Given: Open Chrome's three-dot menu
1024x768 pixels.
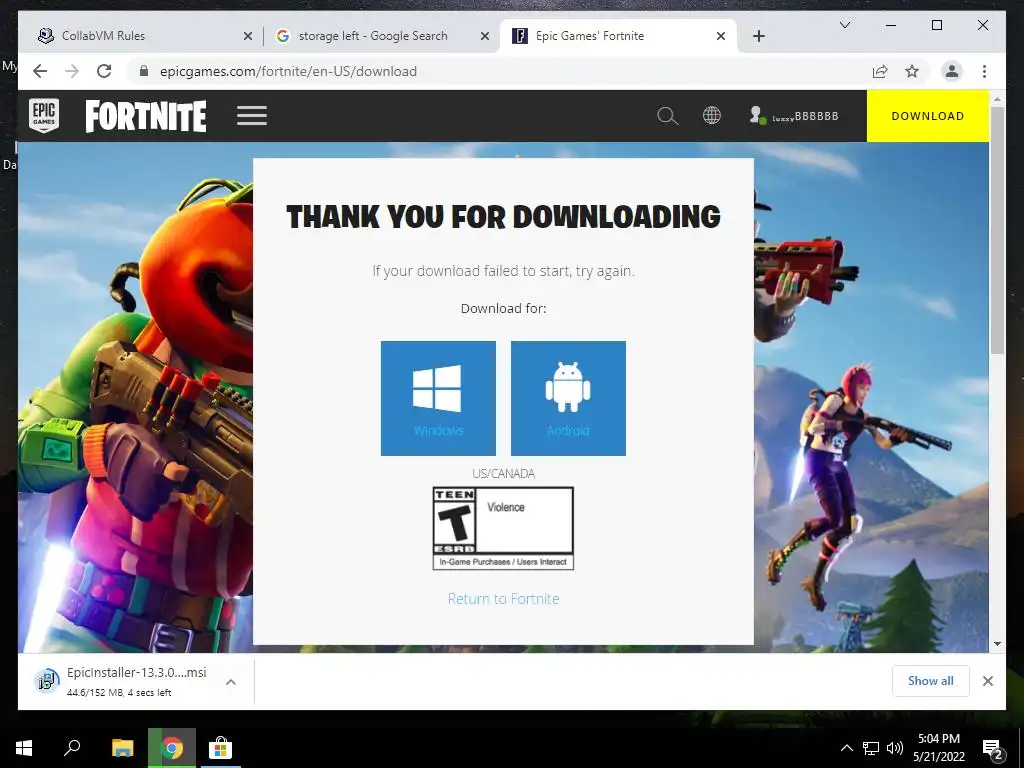Looking at the screenshot, I should click(984, 71).
